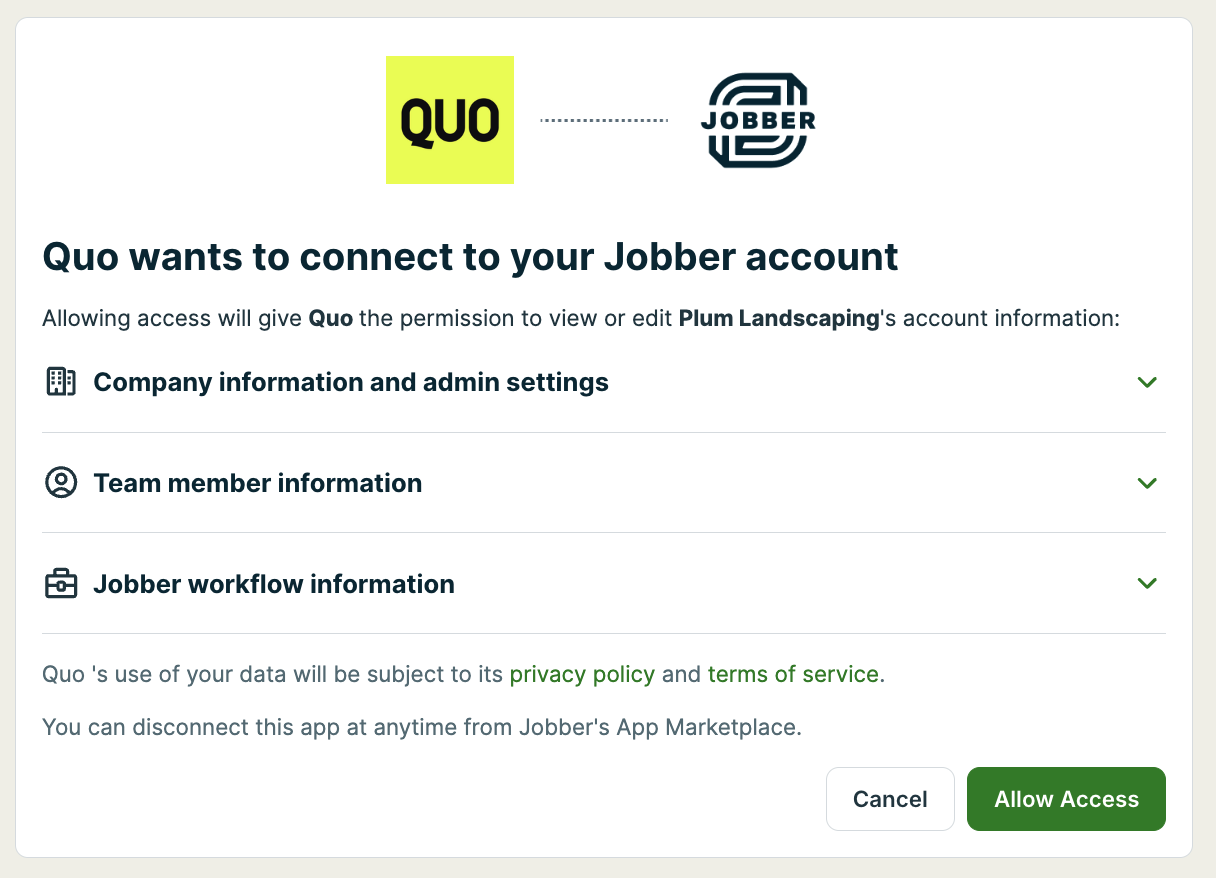Click the bold Quo name in permission sentence
Viewport: 1216px width, 878px height.
(330, 319)
